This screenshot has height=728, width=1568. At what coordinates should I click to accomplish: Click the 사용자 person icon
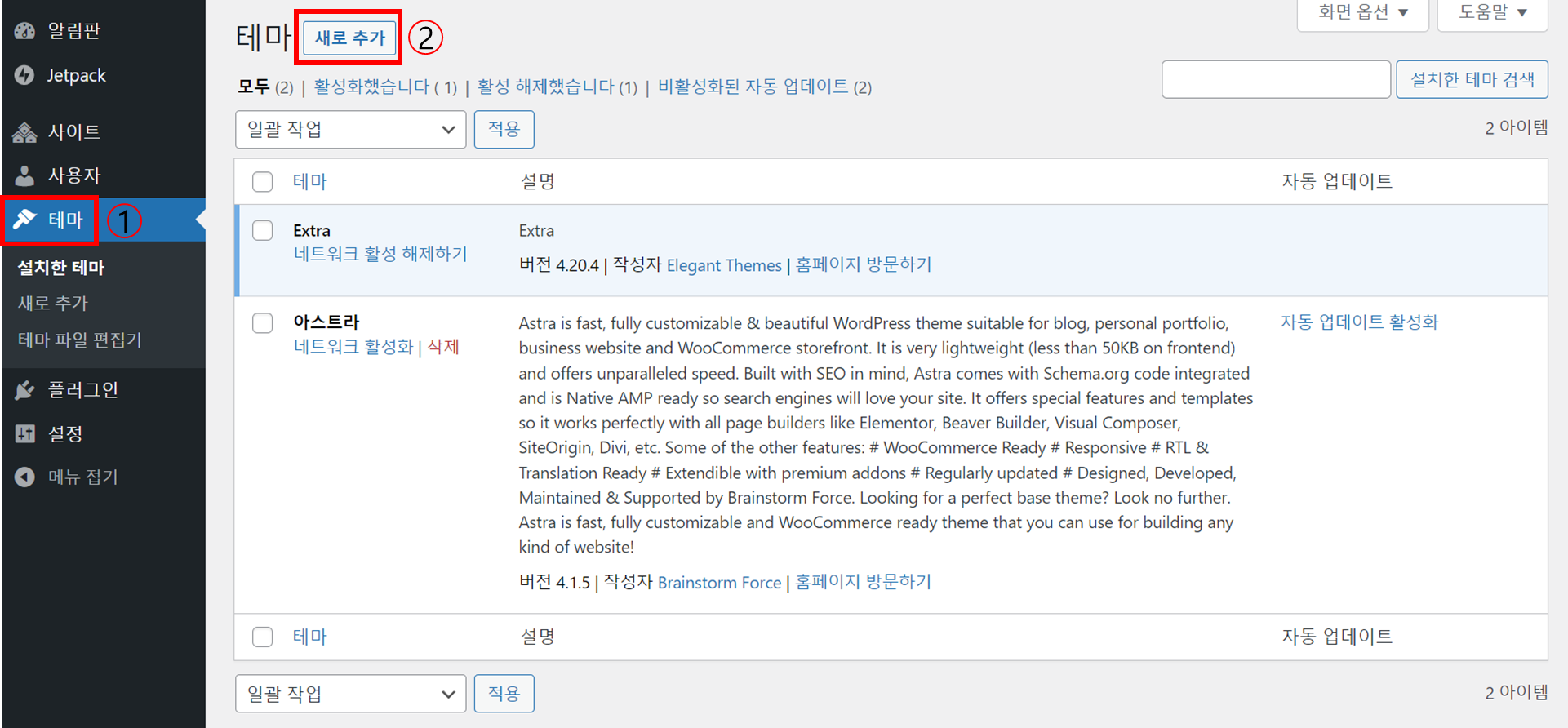(24, 175)
